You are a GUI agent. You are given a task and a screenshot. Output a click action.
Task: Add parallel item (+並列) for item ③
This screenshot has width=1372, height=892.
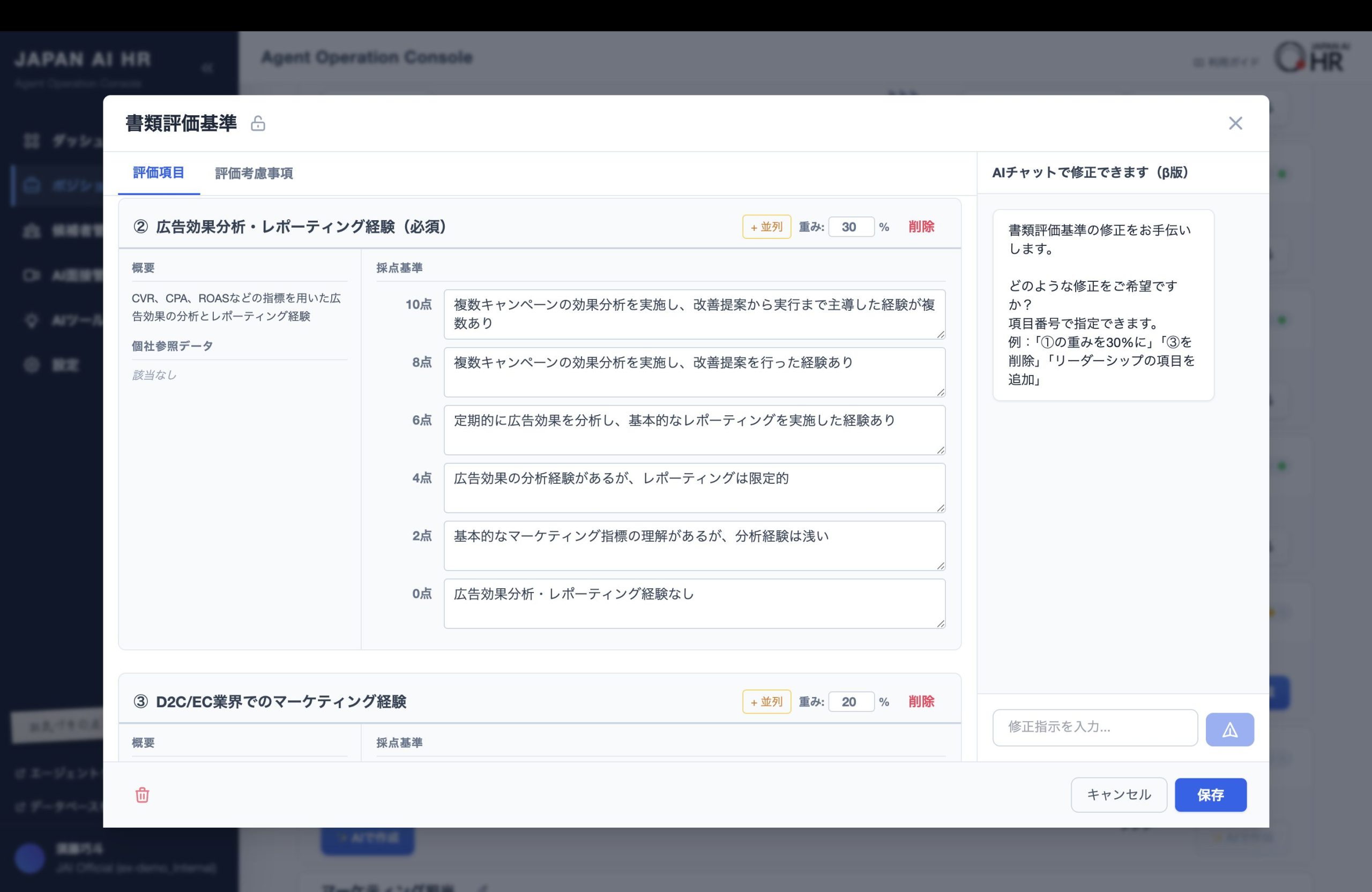click(767, 702)
